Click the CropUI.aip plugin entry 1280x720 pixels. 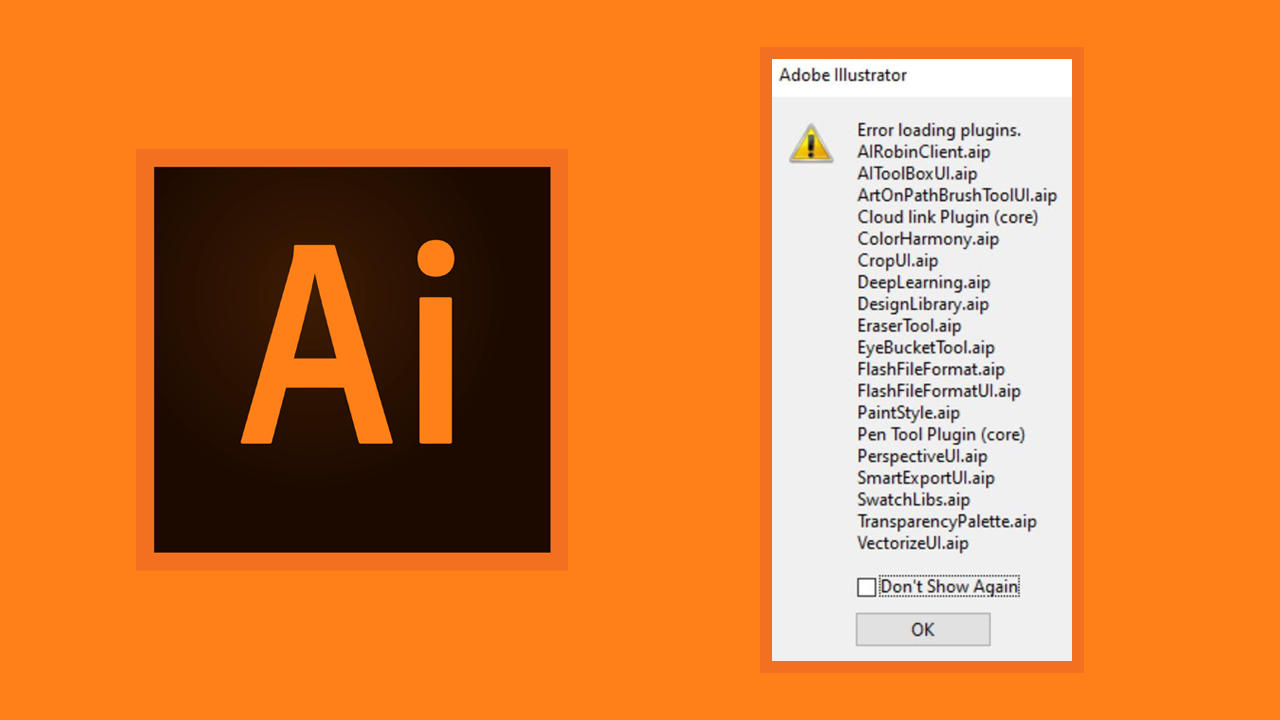tap(898, 261)
